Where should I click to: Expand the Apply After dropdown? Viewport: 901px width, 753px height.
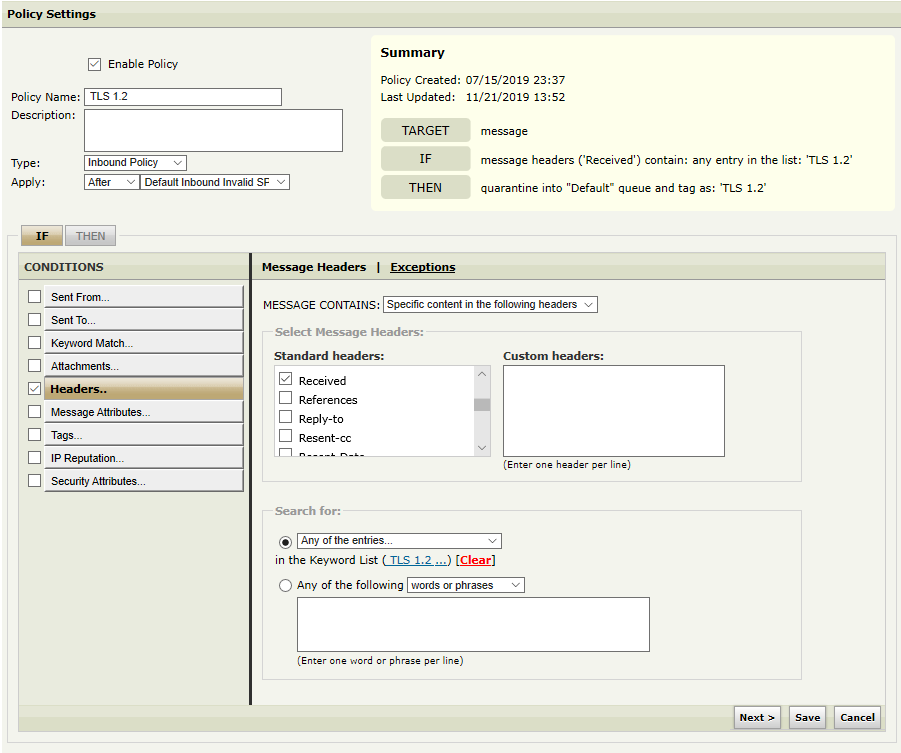point(112,182)
